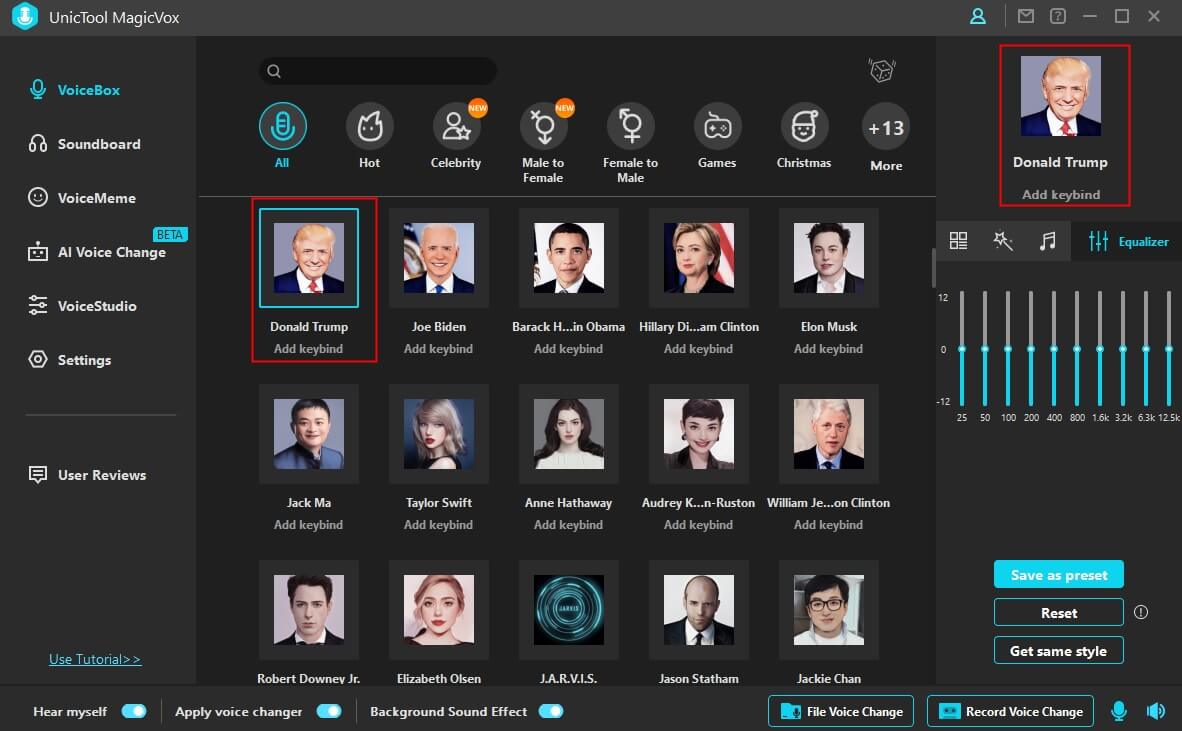This screenshot has height=731, width=1182.
Task: Turn off Background Sound Effect toggle
Action: click(551, 711)
